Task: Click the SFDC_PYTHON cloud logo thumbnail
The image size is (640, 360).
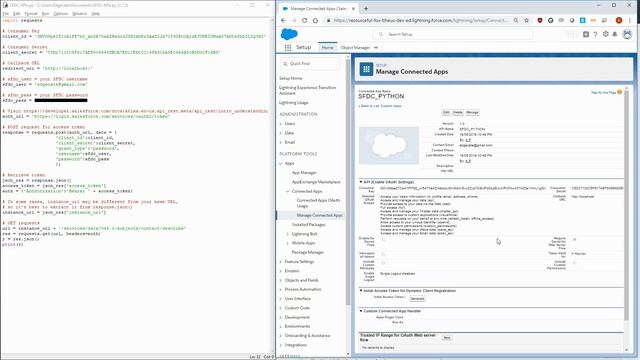Action: (389, 145)
